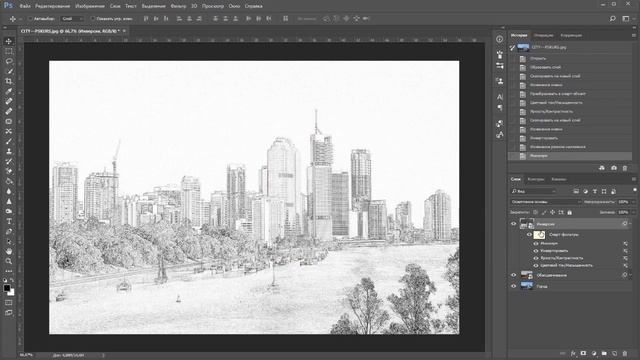Select the Crop tool
The height and width of the screenshot is (360, 640).
pos(9,81)
